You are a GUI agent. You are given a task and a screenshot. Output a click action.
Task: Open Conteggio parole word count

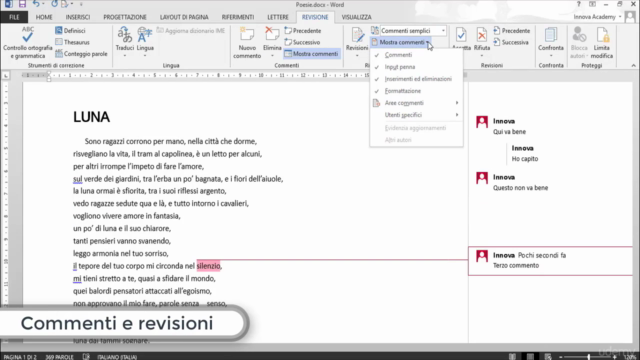click(81, 53)
